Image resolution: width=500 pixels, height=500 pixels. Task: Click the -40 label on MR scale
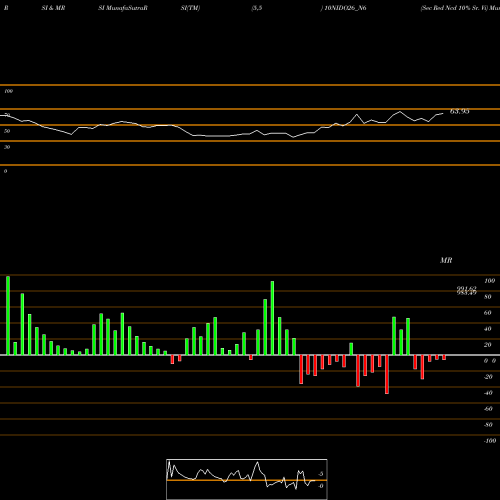click(x=488, y=393)
